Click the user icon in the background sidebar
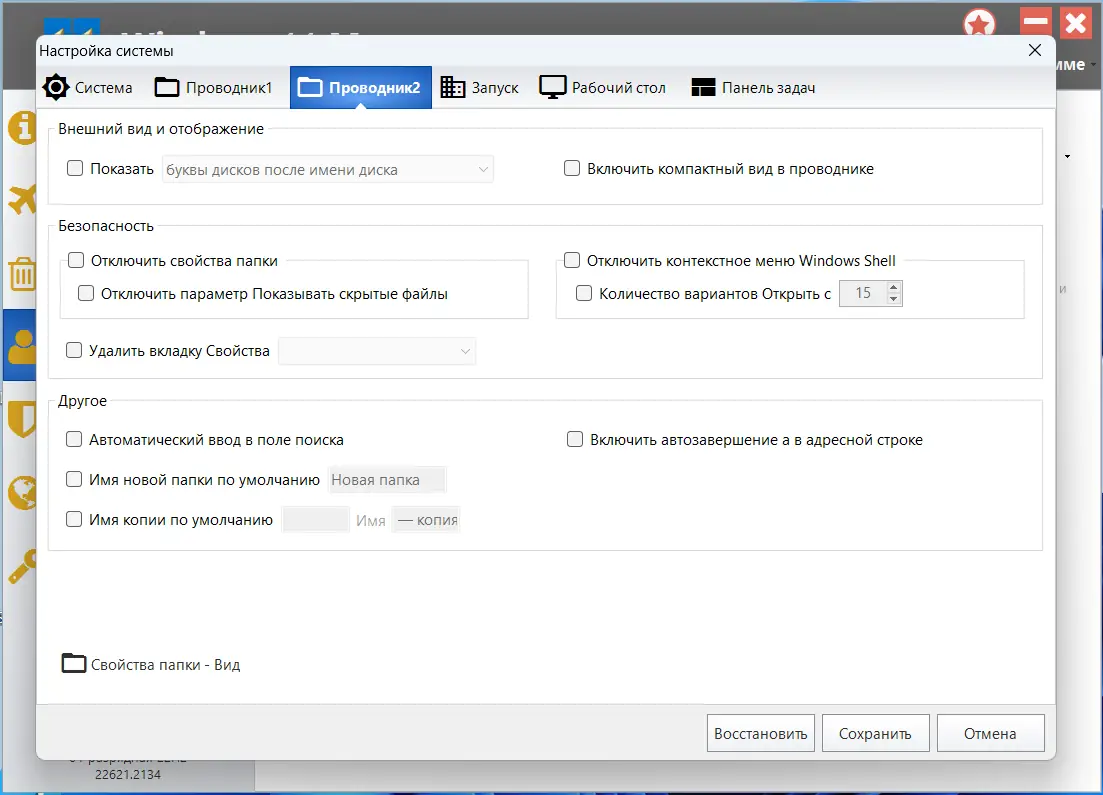This screenshot has height=795, width=1103. pos(23,345)
